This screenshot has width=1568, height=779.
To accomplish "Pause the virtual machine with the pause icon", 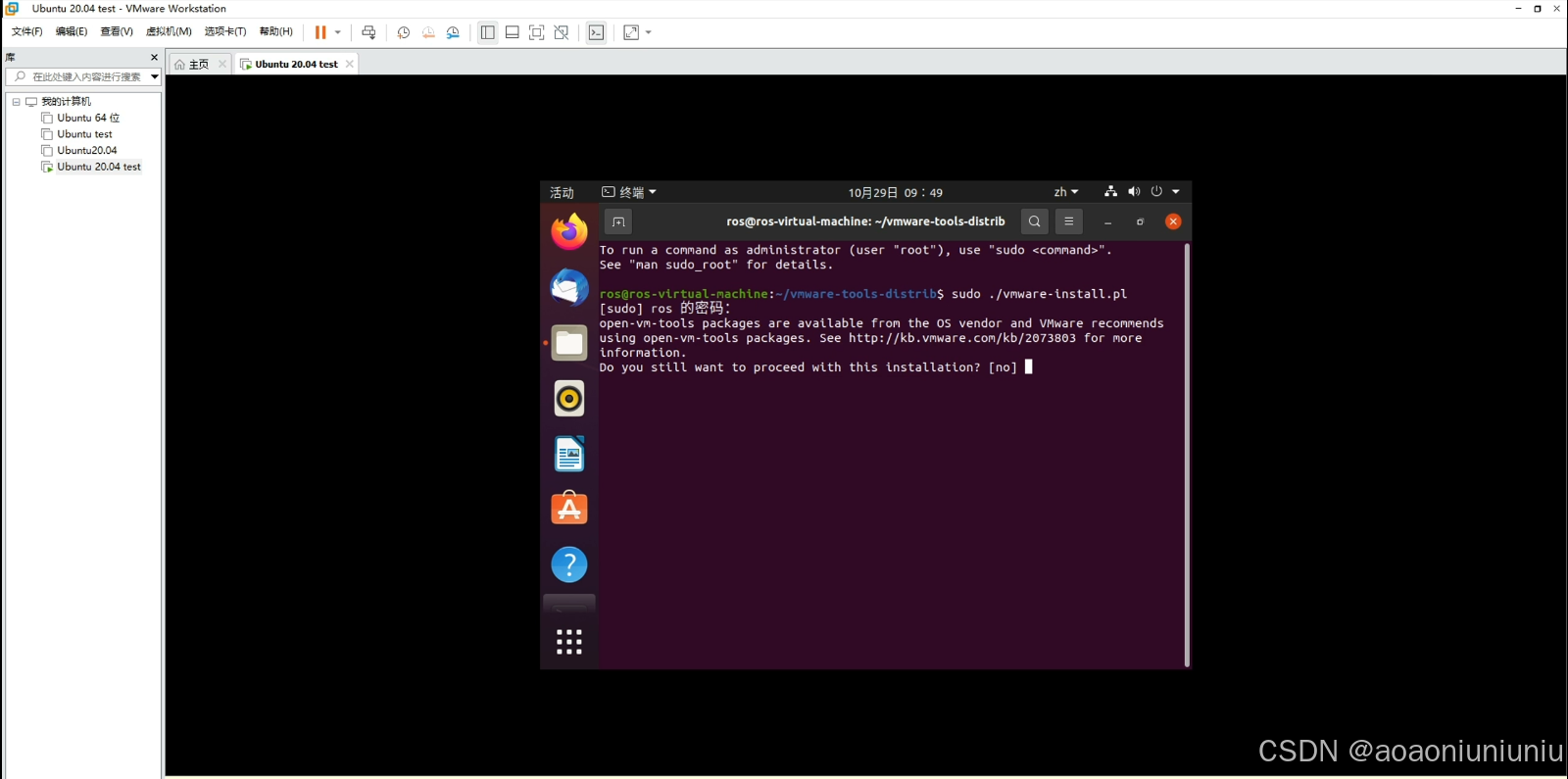I will pyautogui.click(x=320, y=32).
